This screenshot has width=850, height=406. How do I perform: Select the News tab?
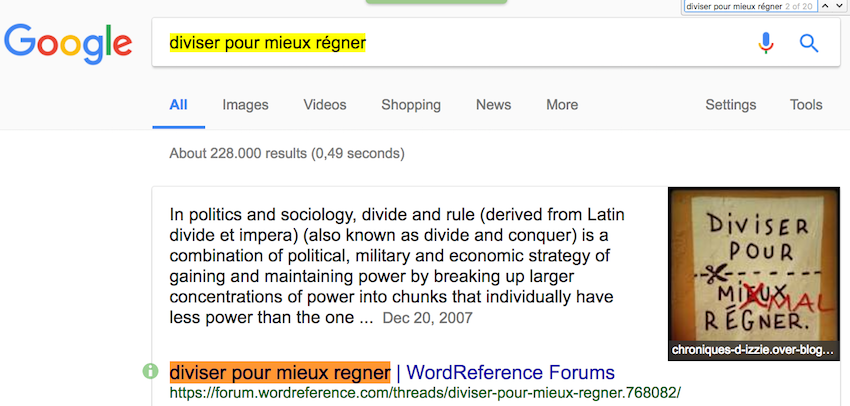[493, 105]
